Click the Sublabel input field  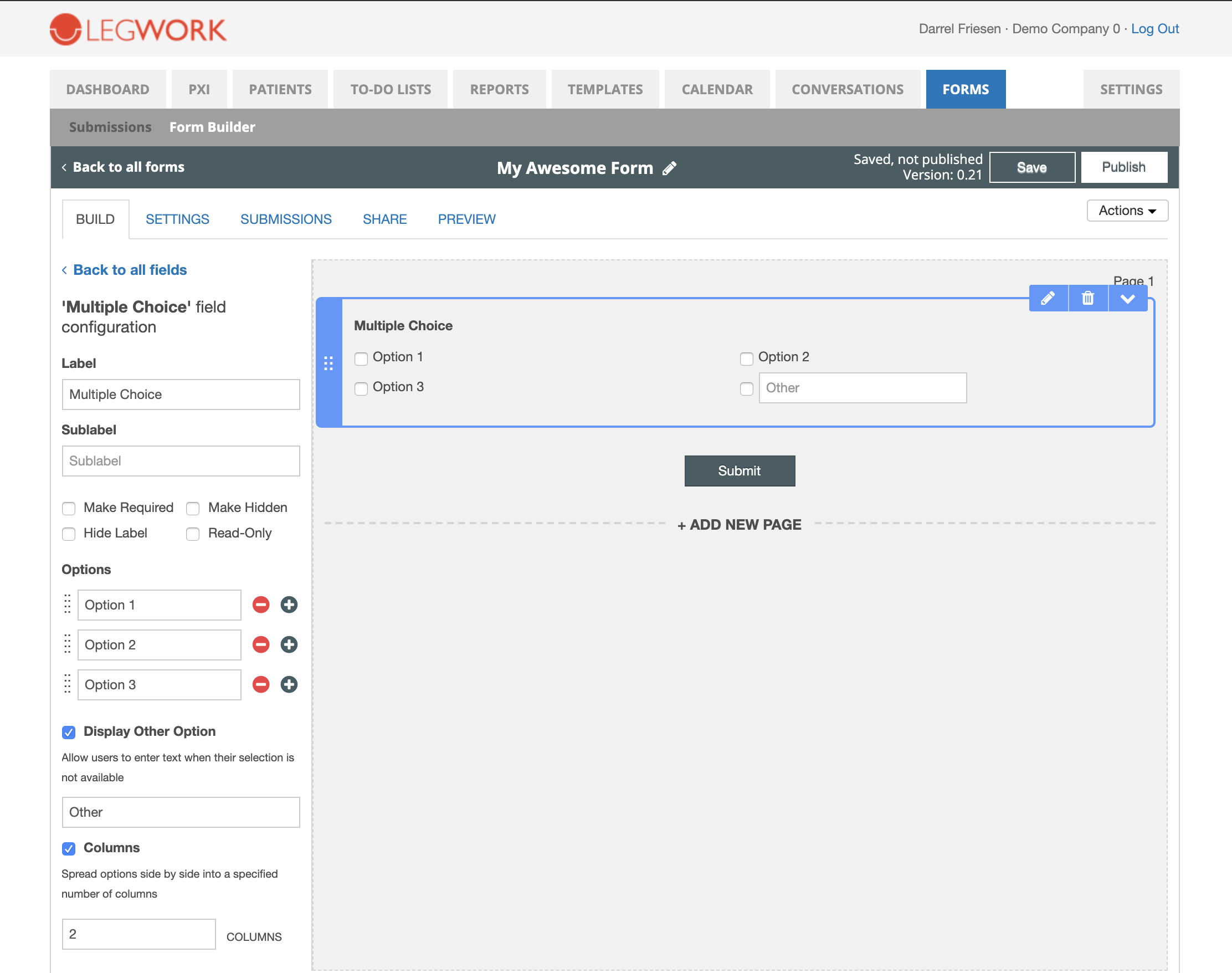pos(181,461)
